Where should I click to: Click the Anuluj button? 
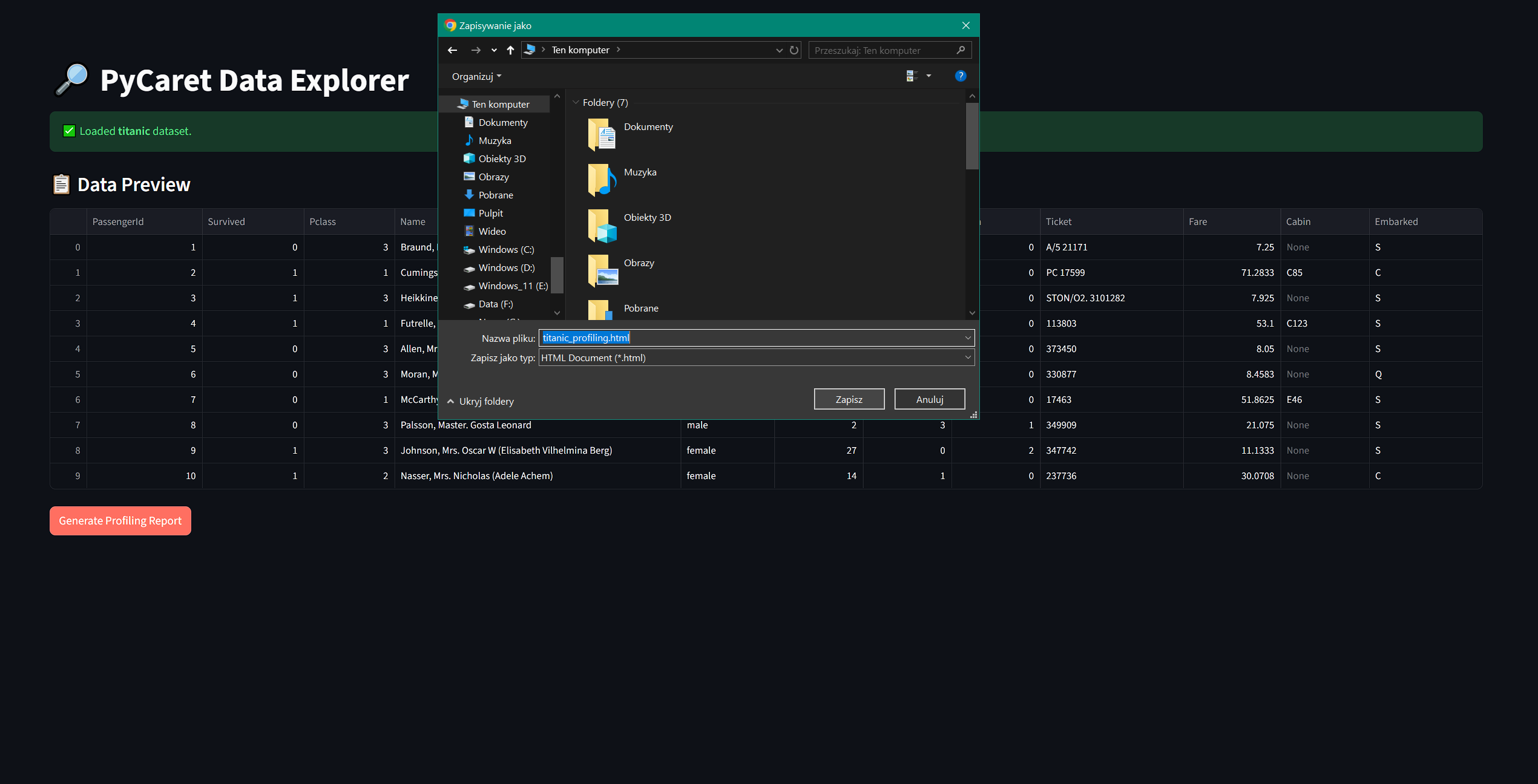(x=929, y=400)
